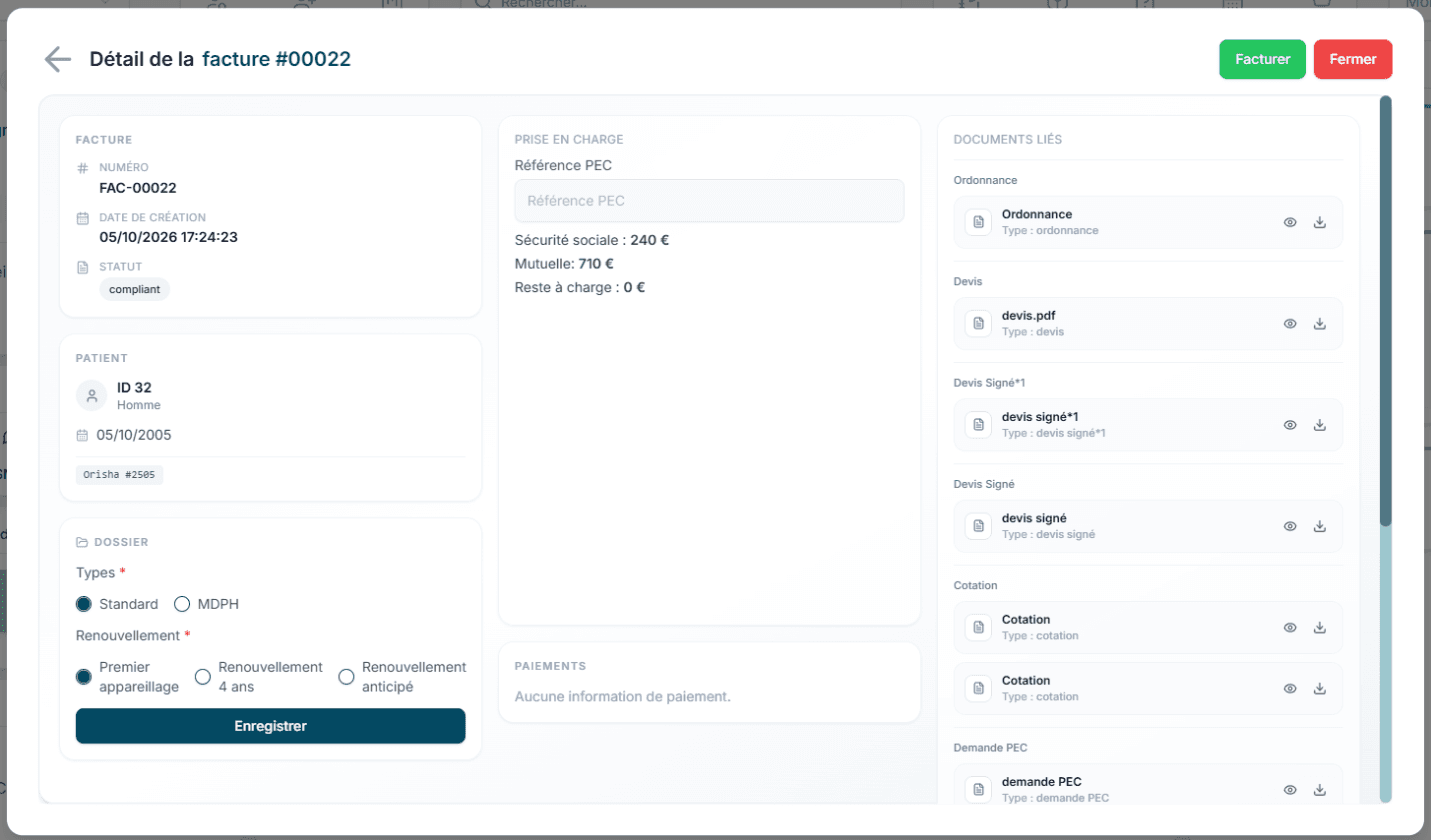This screenshot has height=840, width=1431.
Task: Select the Standard dossier type
Action: (x=84, y=604)
